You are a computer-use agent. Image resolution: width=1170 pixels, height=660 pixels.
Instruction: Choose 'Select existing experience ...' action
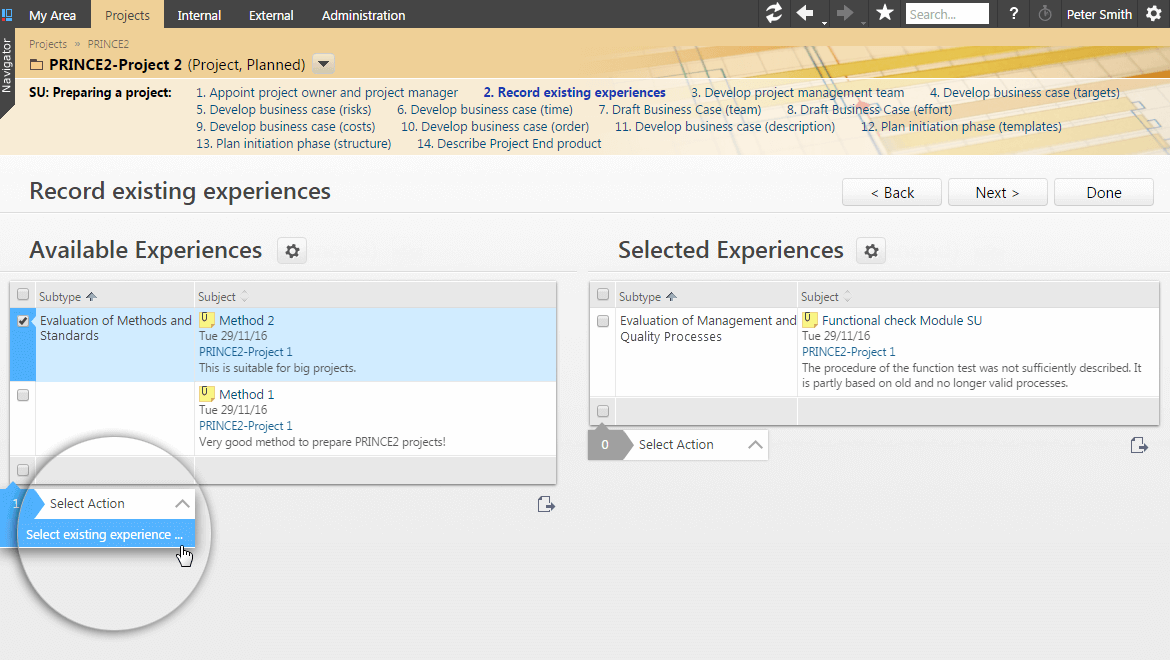[x=104, y=535]
